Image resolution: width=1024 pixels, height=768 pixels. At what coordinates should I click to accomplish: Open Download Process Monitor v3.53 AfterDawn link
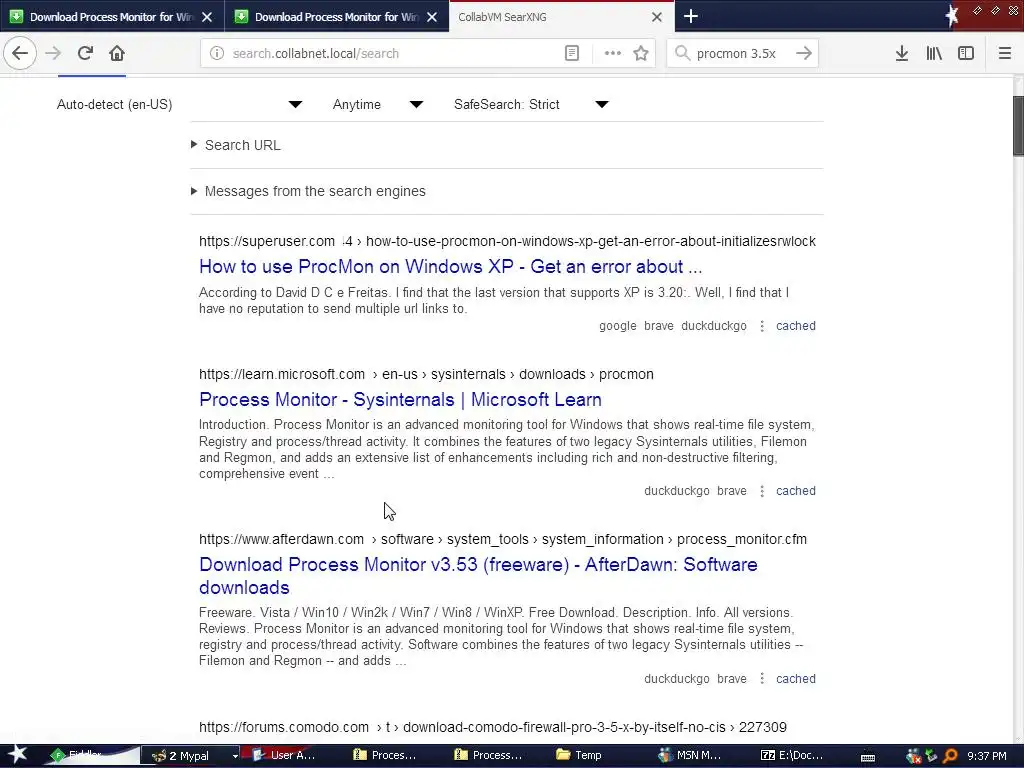(x=478, y=576)
